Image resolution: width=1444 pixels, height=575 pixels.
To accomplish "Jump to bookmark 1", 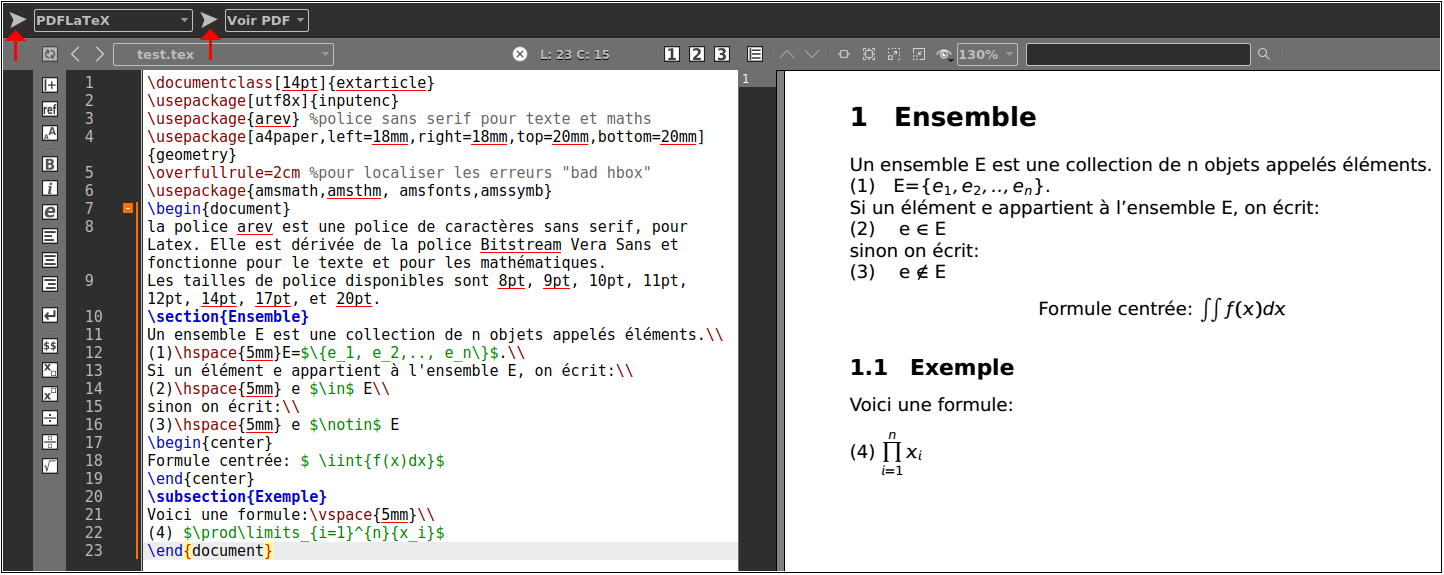I will 672,54.
